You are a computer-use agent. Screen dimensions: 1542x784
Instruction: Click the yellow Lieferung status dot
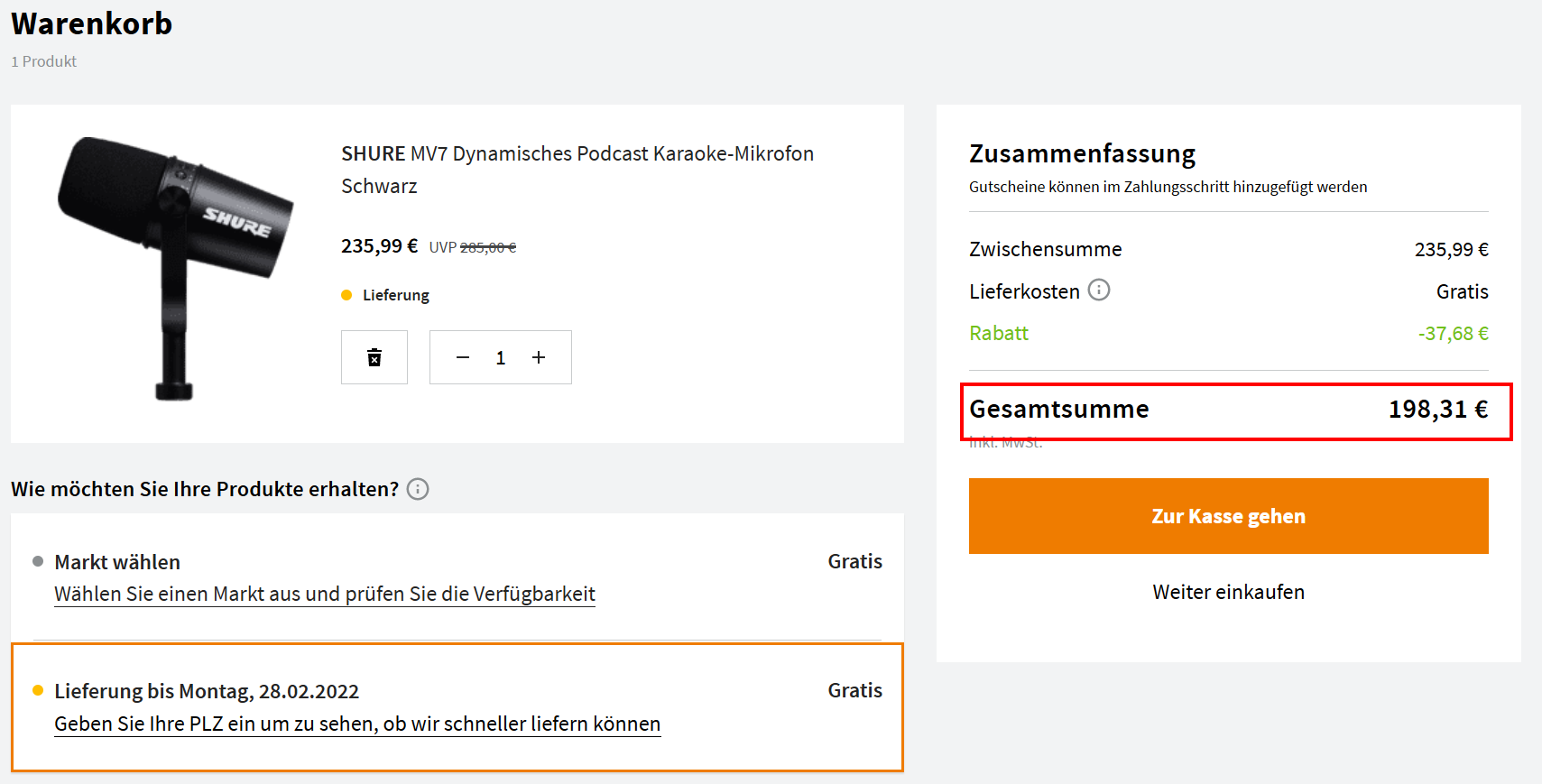(346, 295)
